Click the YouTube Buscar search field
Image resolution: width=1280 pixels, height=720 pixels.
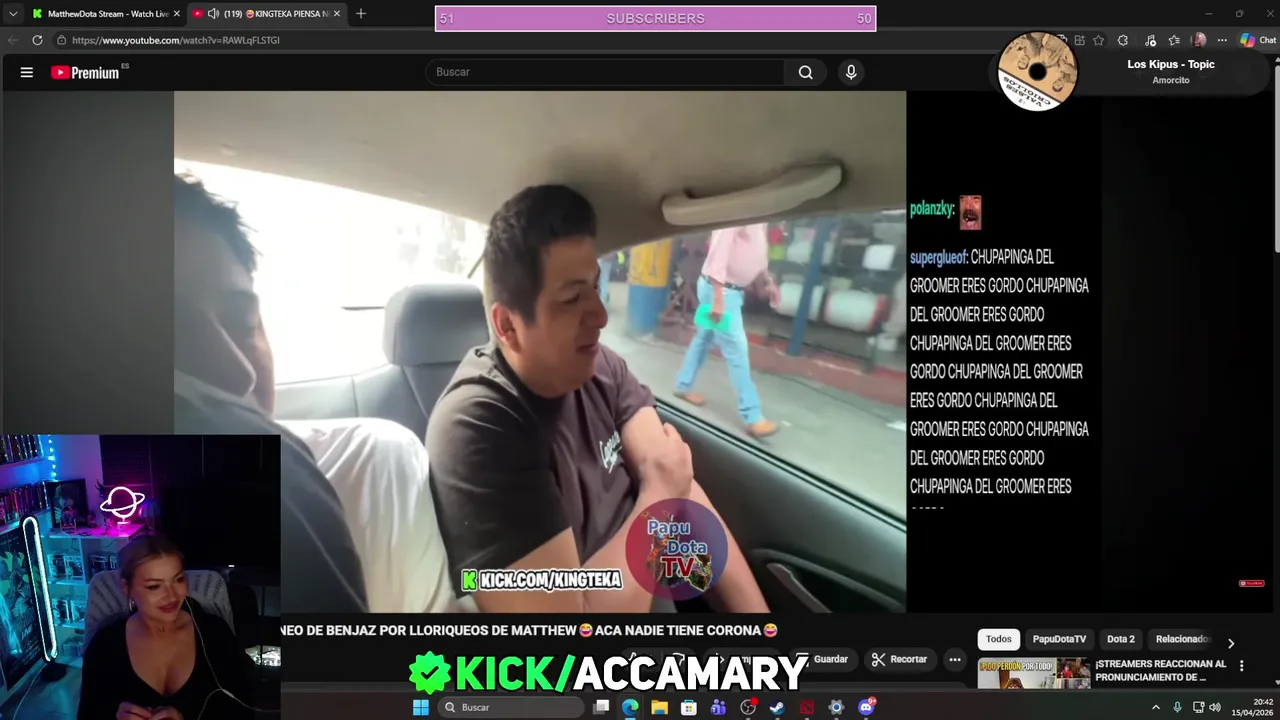point(605,72)
